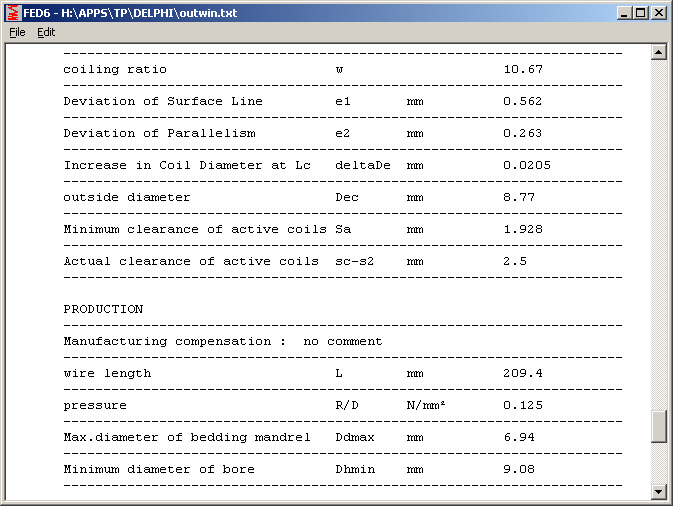Viewport: 673px width, 506px height.
Task: Click the 'outside diameter' label text
Action: click(127, 197)
